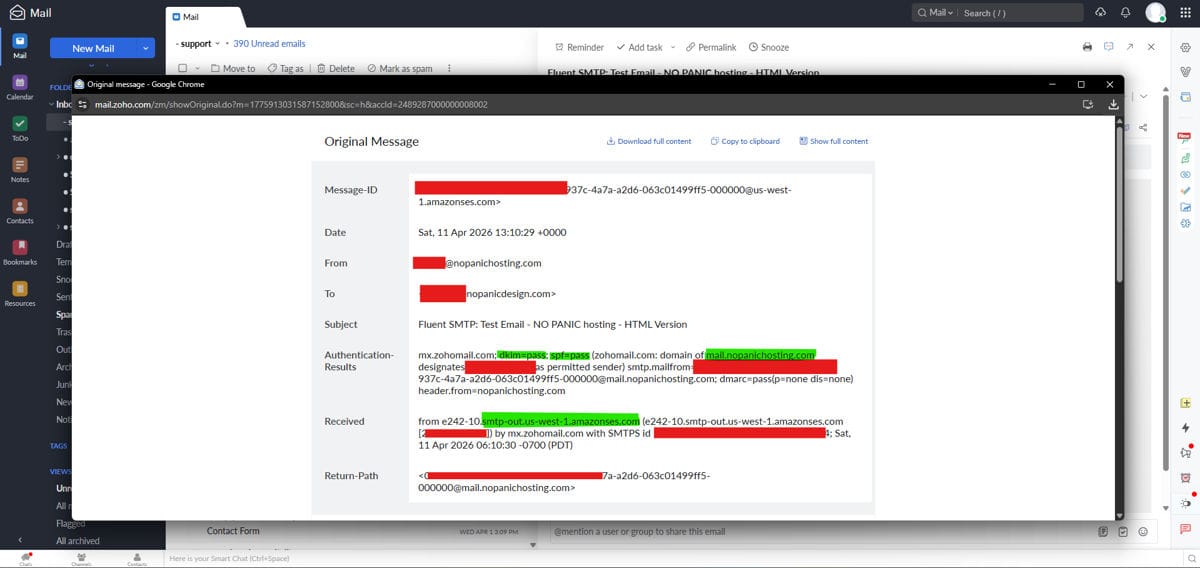Tick the select-all checkbox in the mail list

coord(183,68)
